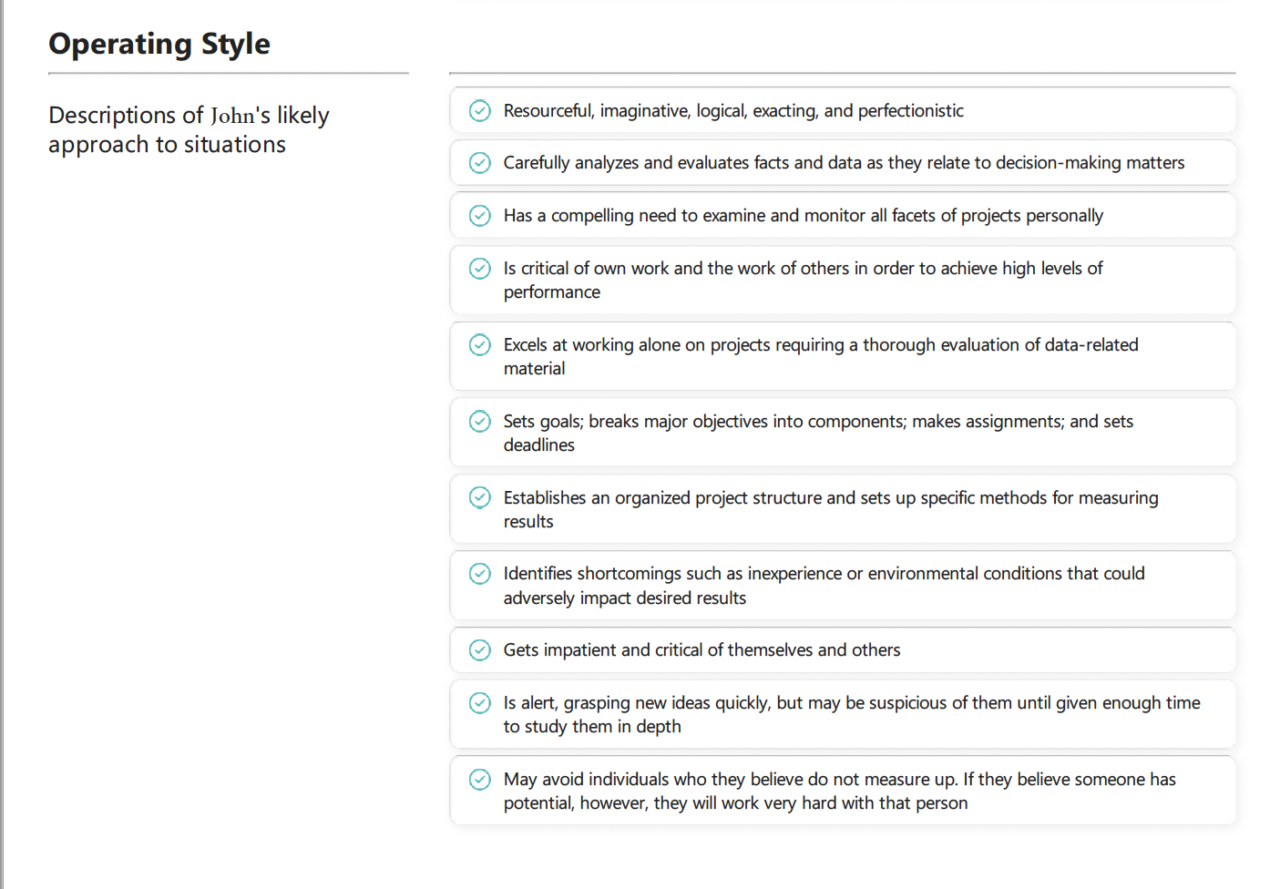Image resolution: width=1280 pixels, height=889 pixels.
Task: Click check icon for 'Is critical of own work'
Action: 480,268
